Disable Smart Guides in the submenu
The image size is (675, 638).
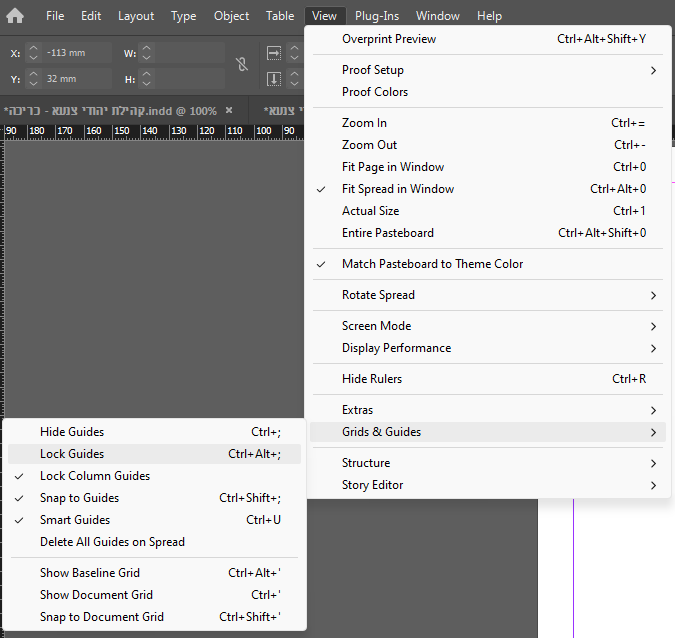(75, 520)
